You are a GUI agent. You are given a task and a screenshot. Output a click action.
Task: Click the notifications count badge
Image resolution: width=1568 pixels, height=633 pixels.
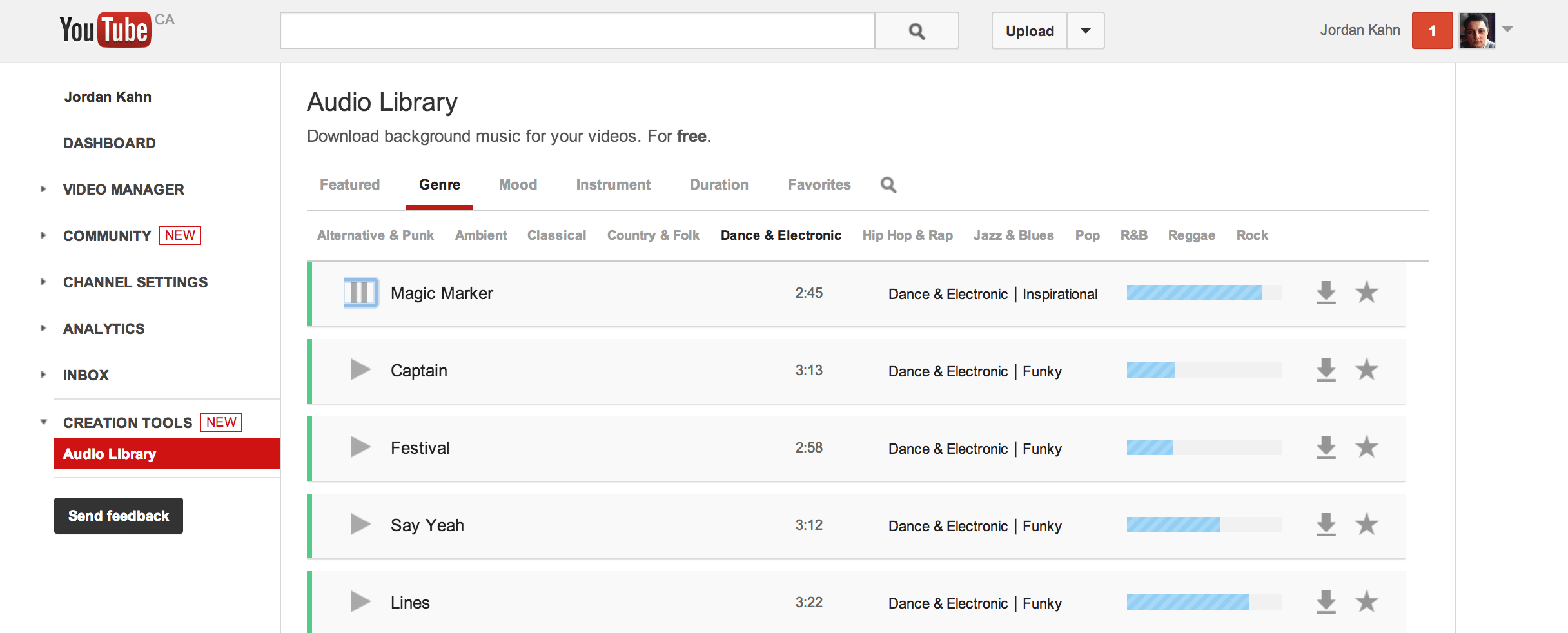(x=1432, y=30)
